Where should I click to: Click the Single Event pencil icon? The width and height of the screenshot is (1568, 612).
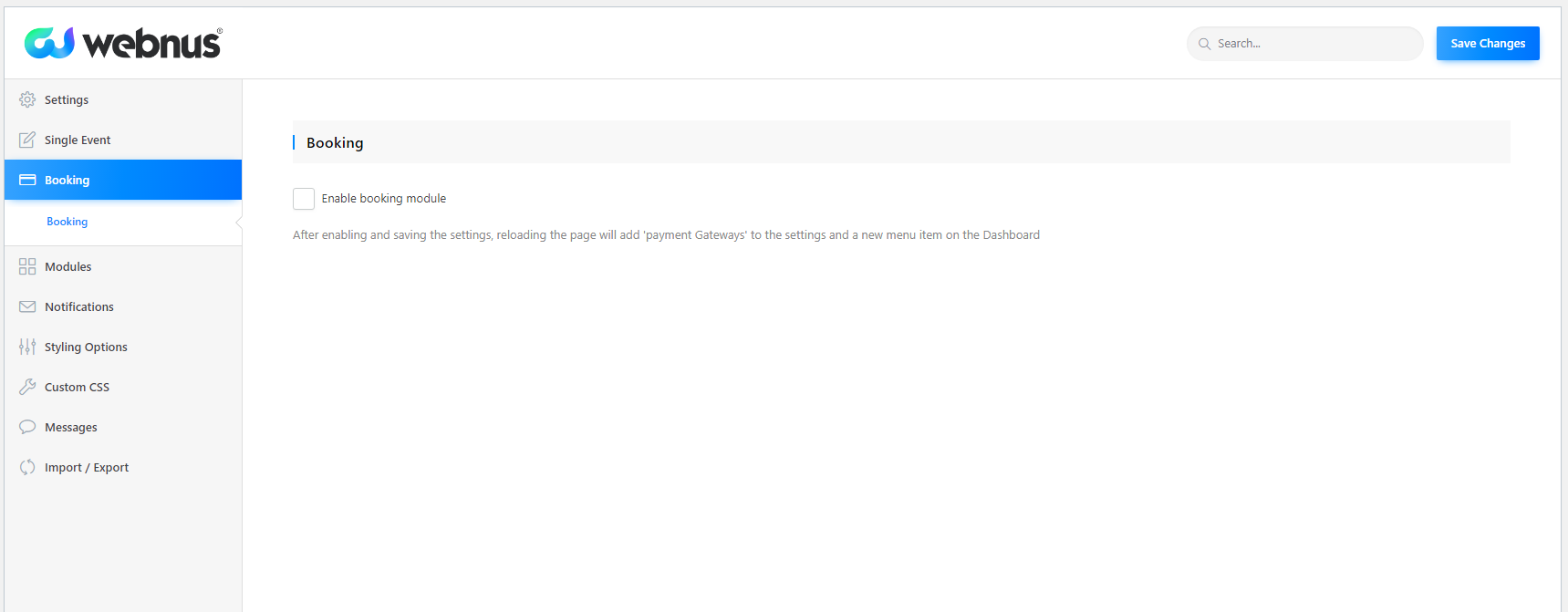click(27, 140)
